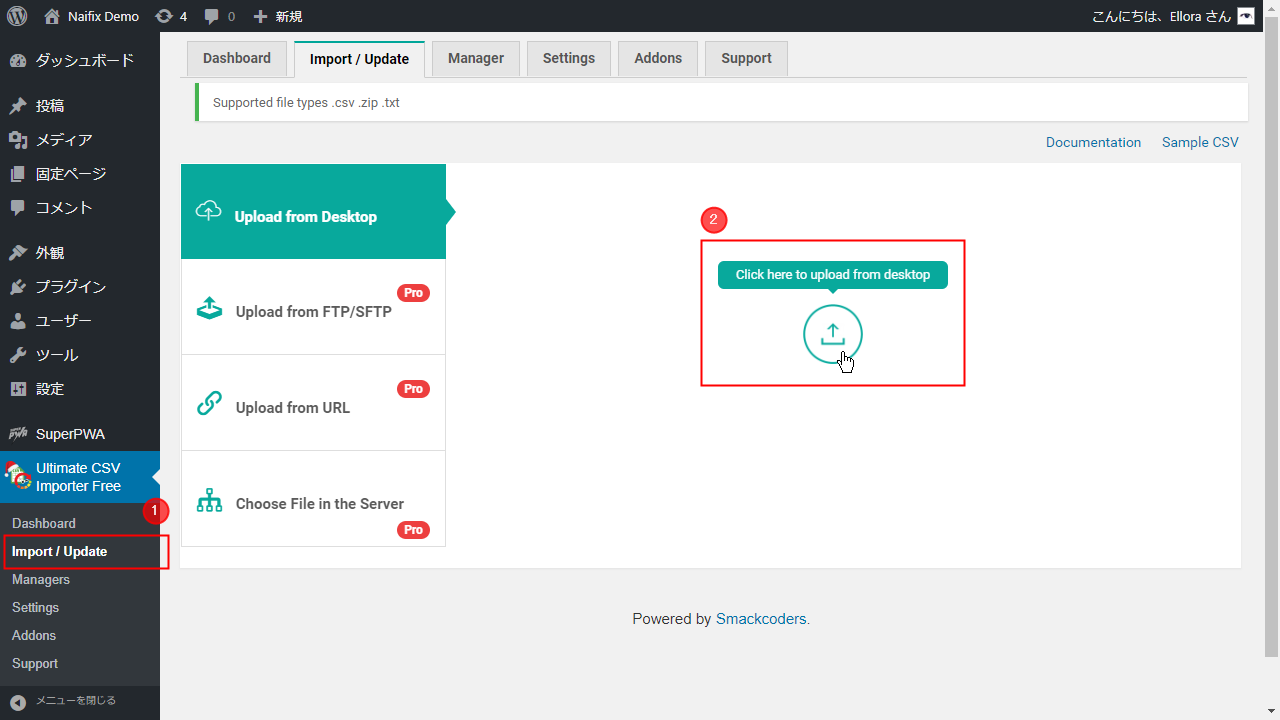This screenshot has width=1280, height=720.
Task: Click the 投稿 pin icon
Action: (18, 106)
